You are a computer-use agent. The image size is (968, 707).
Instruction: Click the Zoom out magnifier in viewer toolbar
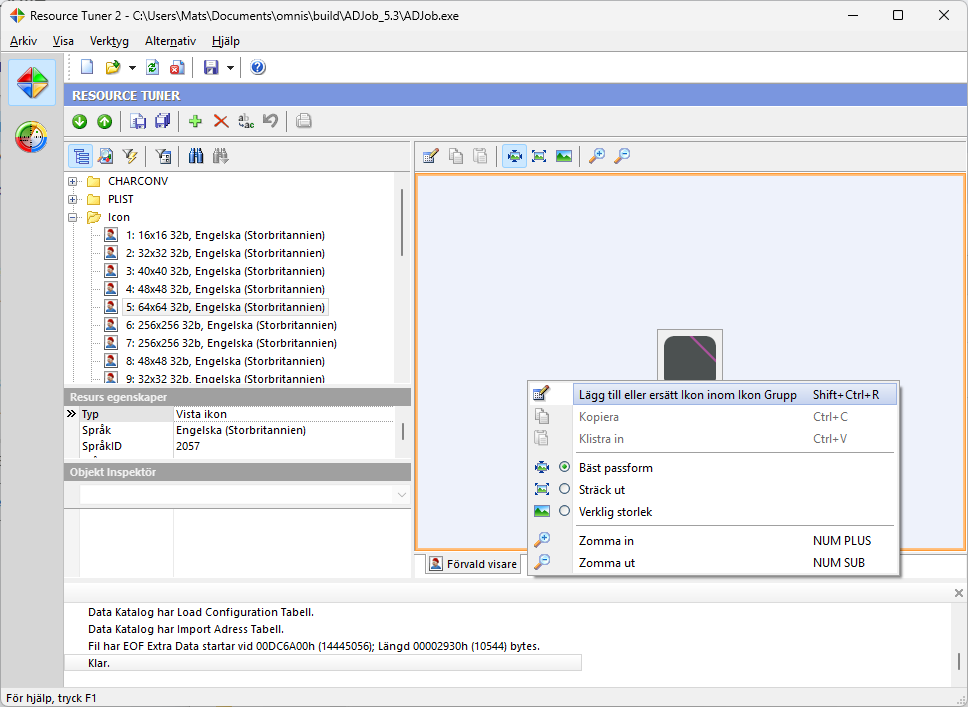(622, 156)
